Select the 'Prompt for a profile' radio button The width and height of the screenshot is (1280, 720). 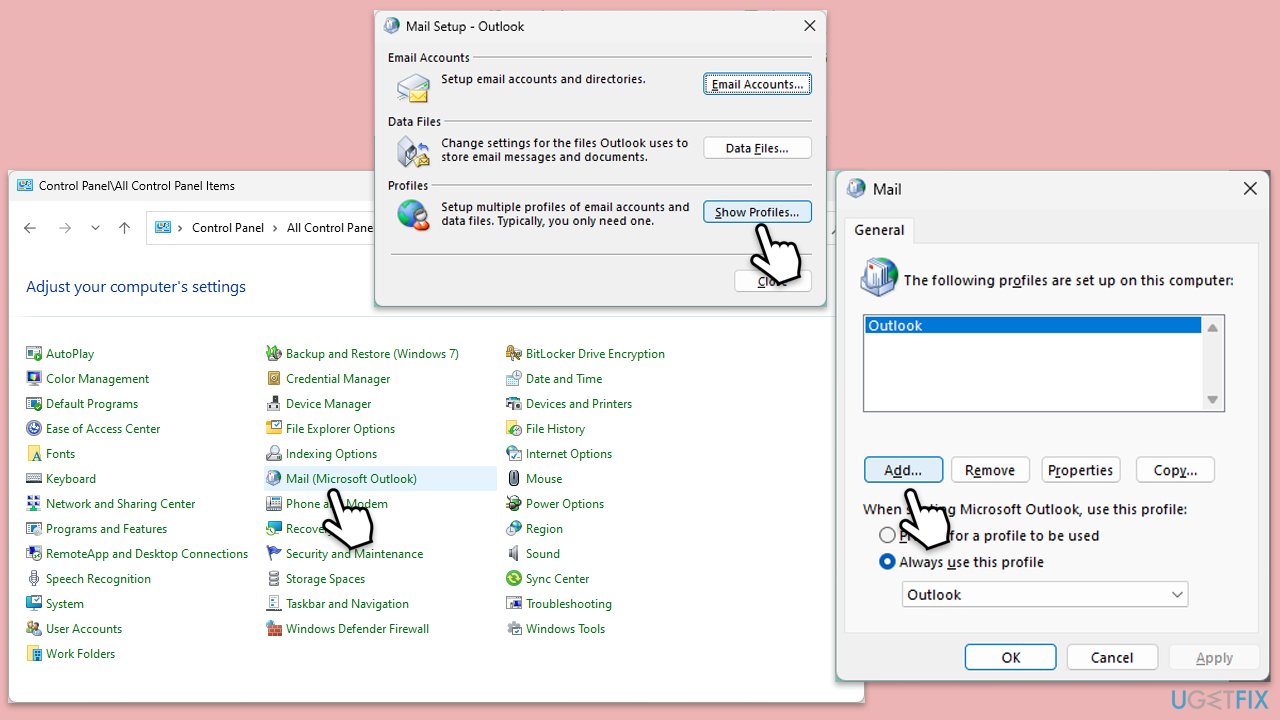887,536
